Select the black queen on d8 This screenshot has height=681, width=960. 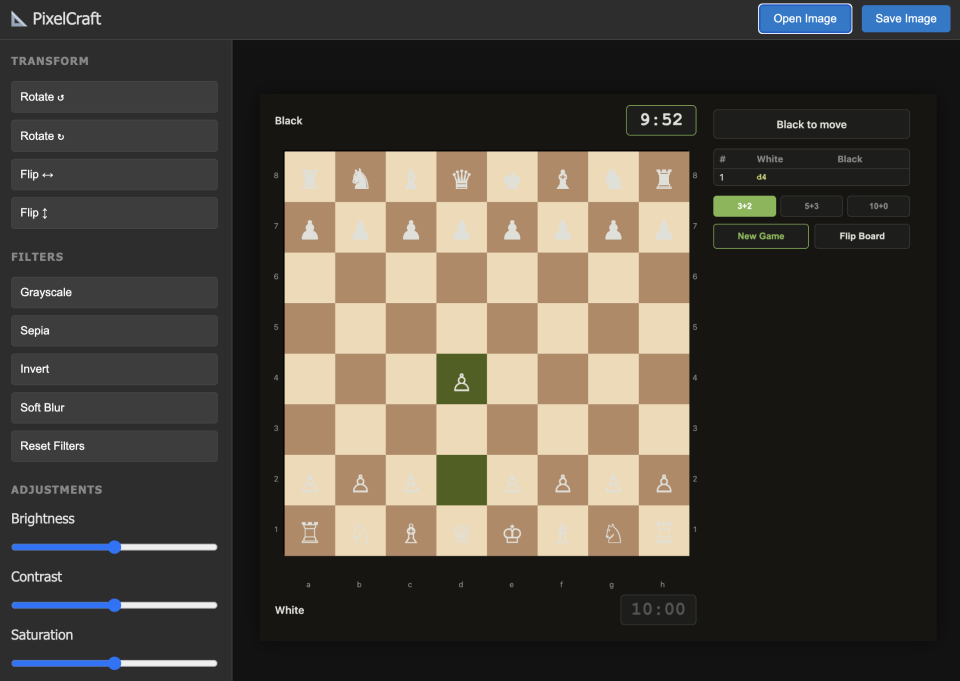pos(461,178)
